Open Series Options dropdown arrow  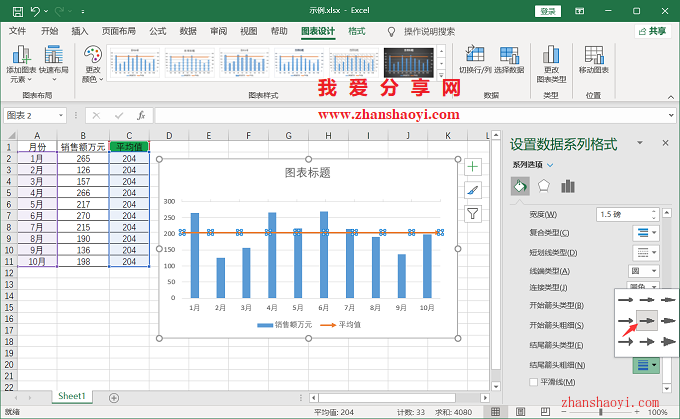[x=550, y=165]
